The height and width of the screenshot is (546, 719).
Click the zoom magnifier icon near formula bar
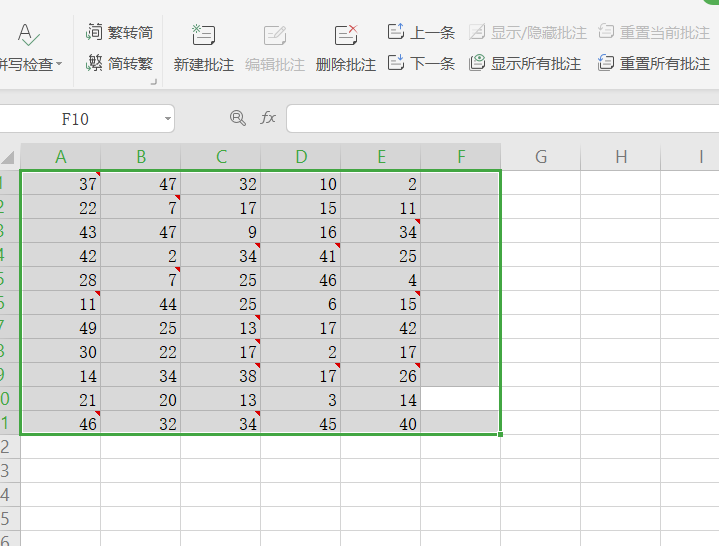tap(238, 118)
